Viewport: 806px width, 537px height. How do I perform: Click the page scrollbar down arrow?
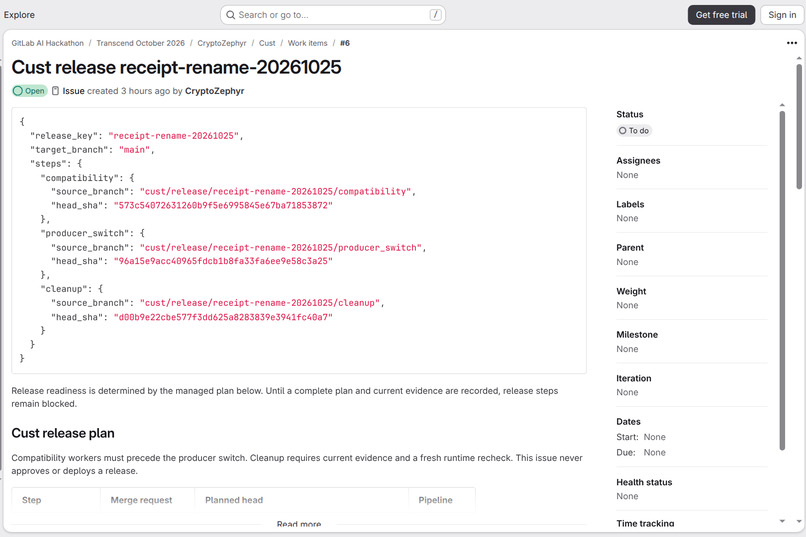(x=799, y=521)
